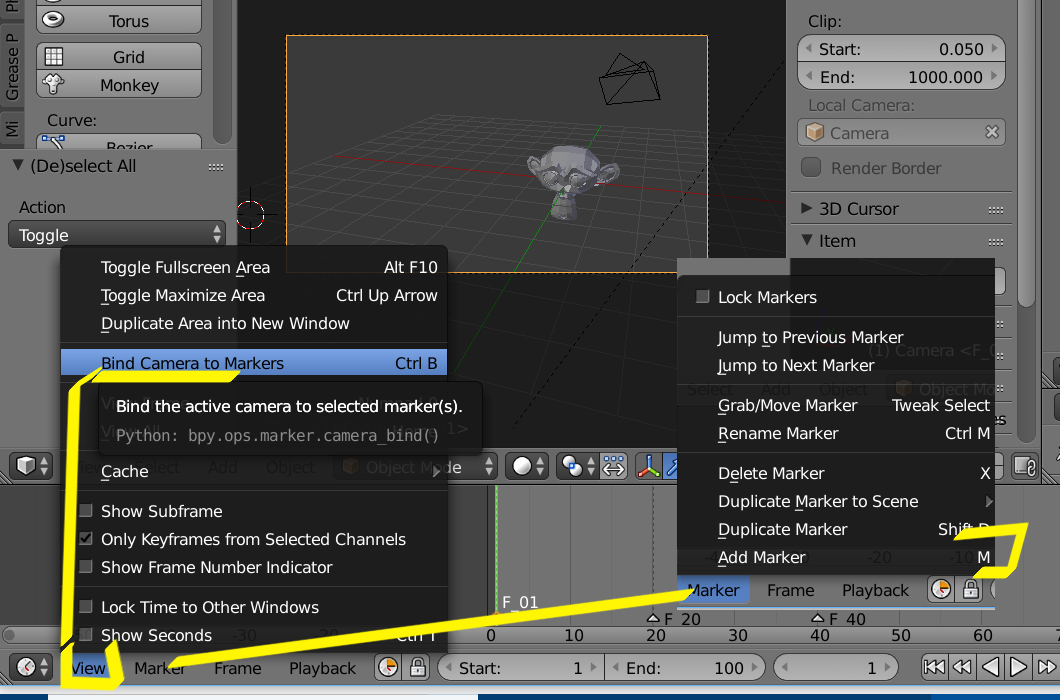This screenshot has height=700, width=1060.
Task: Choose Duplicate Area into New Window
Action: tap(254, 323)
